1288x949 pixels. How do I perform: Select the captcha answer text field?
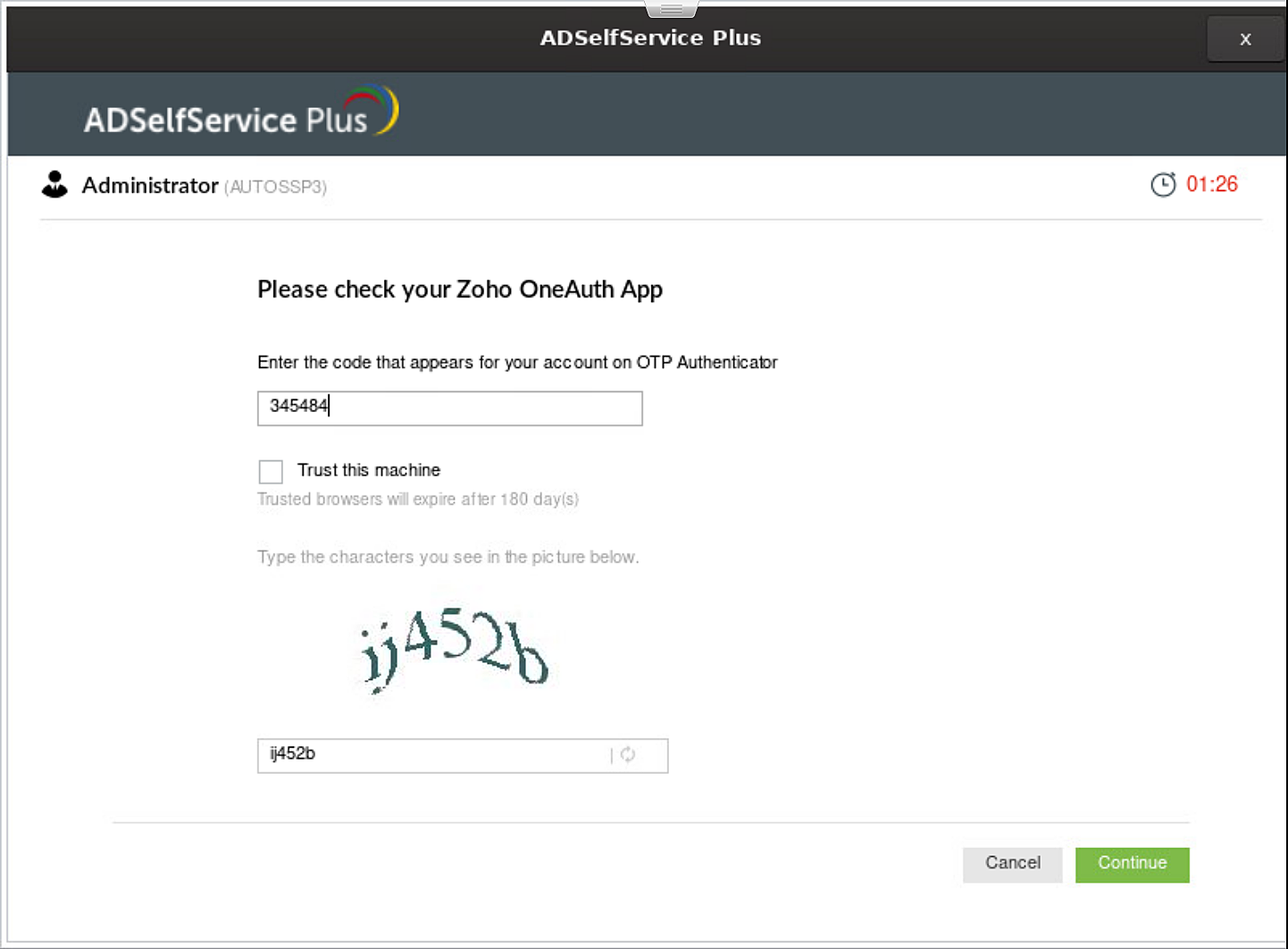point(402,755)
